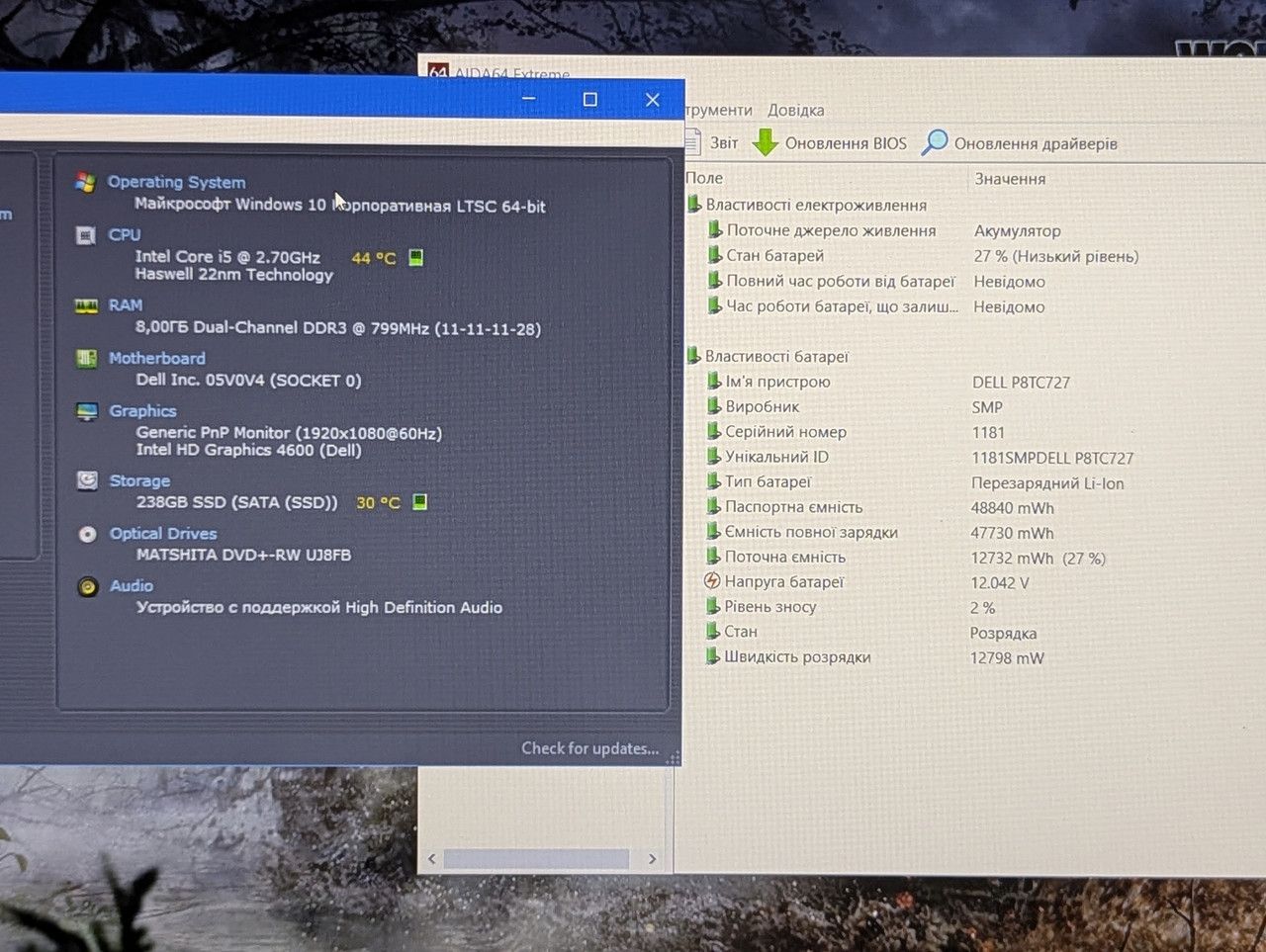Open the Оновлення BIOS toolbar button
The height and width of the screenshot is (952, 1266).
[x=830, y=143]
